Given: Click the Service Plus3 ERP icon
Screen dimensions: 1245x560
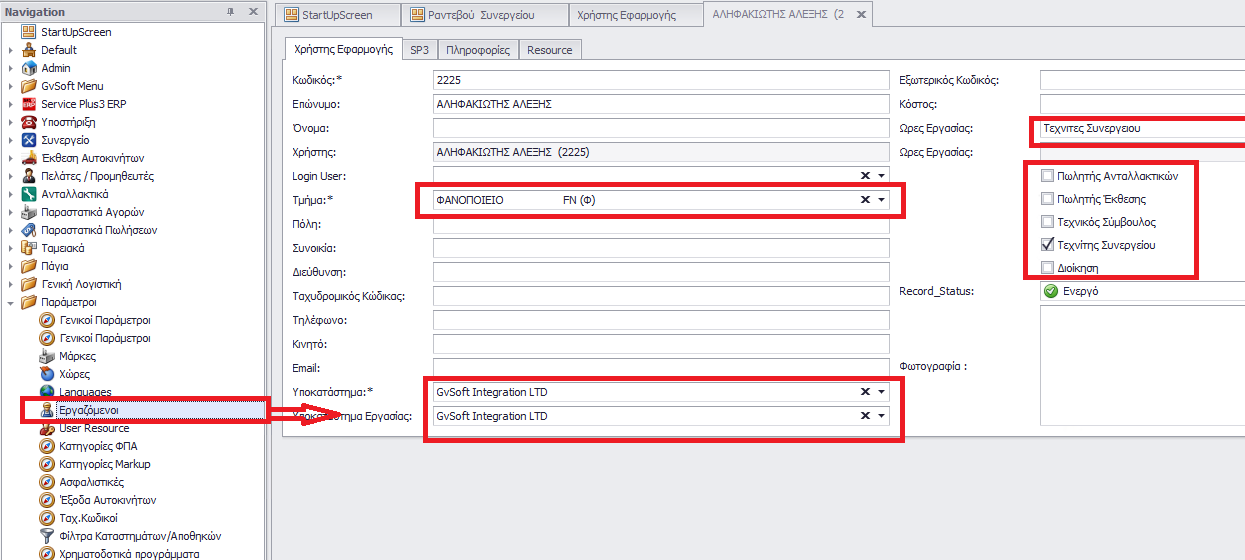Looking at the screenshot, I should click(29, 104).
